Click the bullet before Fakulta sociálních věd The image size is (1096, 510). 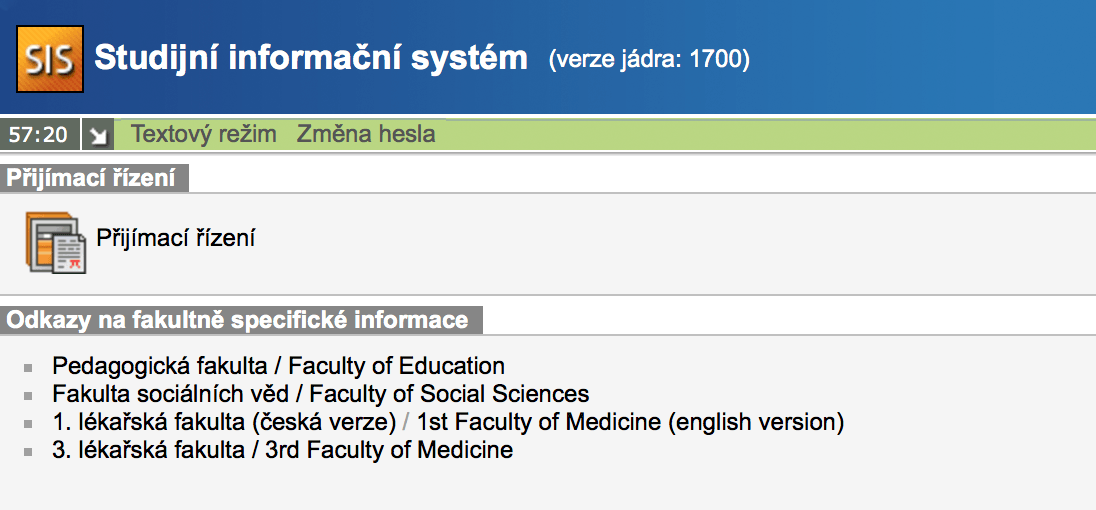pos(28,395)
